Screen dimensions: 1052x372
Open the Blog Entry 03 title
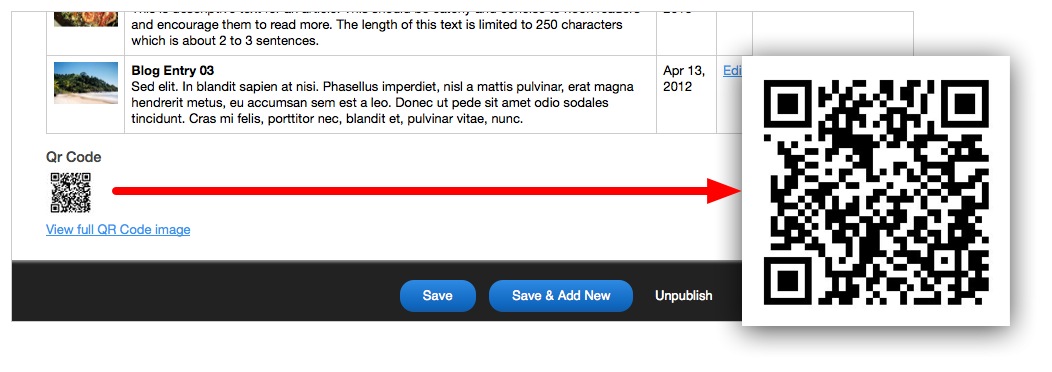coord(172,71)
